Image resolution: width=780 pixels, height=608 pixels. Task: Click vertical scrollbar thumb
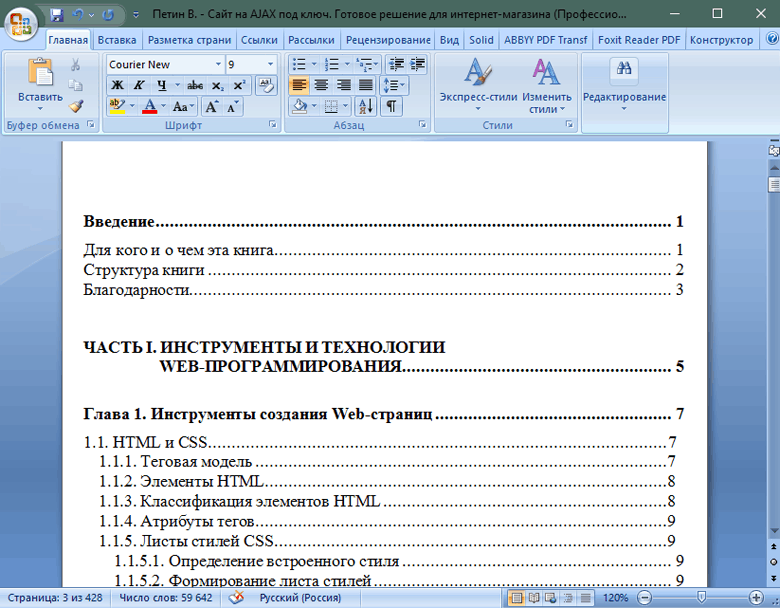[774, 184]
